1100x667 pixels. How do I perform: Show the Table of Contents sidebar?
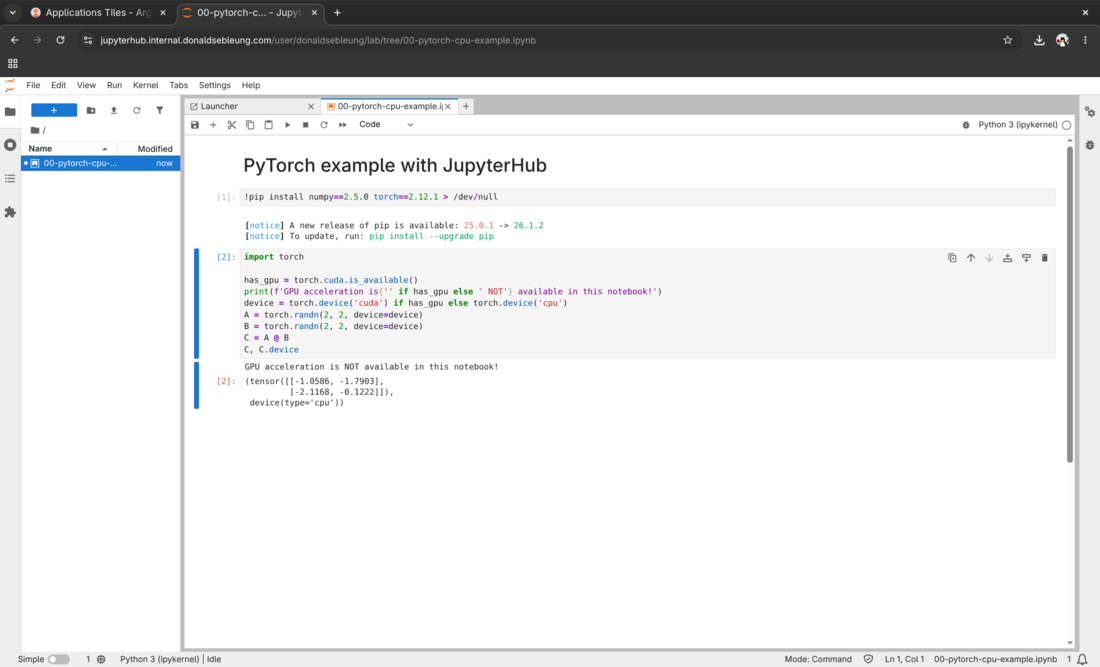point(10,179)
